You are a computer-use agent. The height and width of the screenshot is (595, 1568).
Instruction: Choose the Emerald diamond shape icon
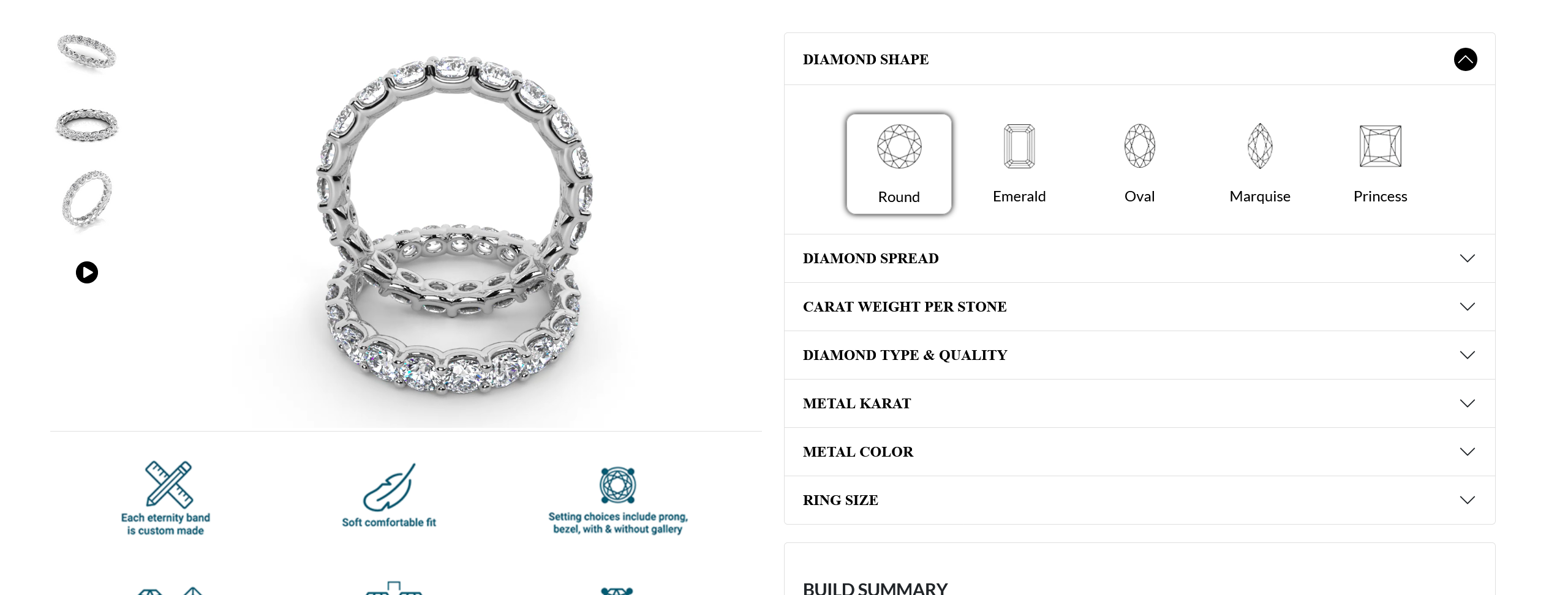[1019, 146]
